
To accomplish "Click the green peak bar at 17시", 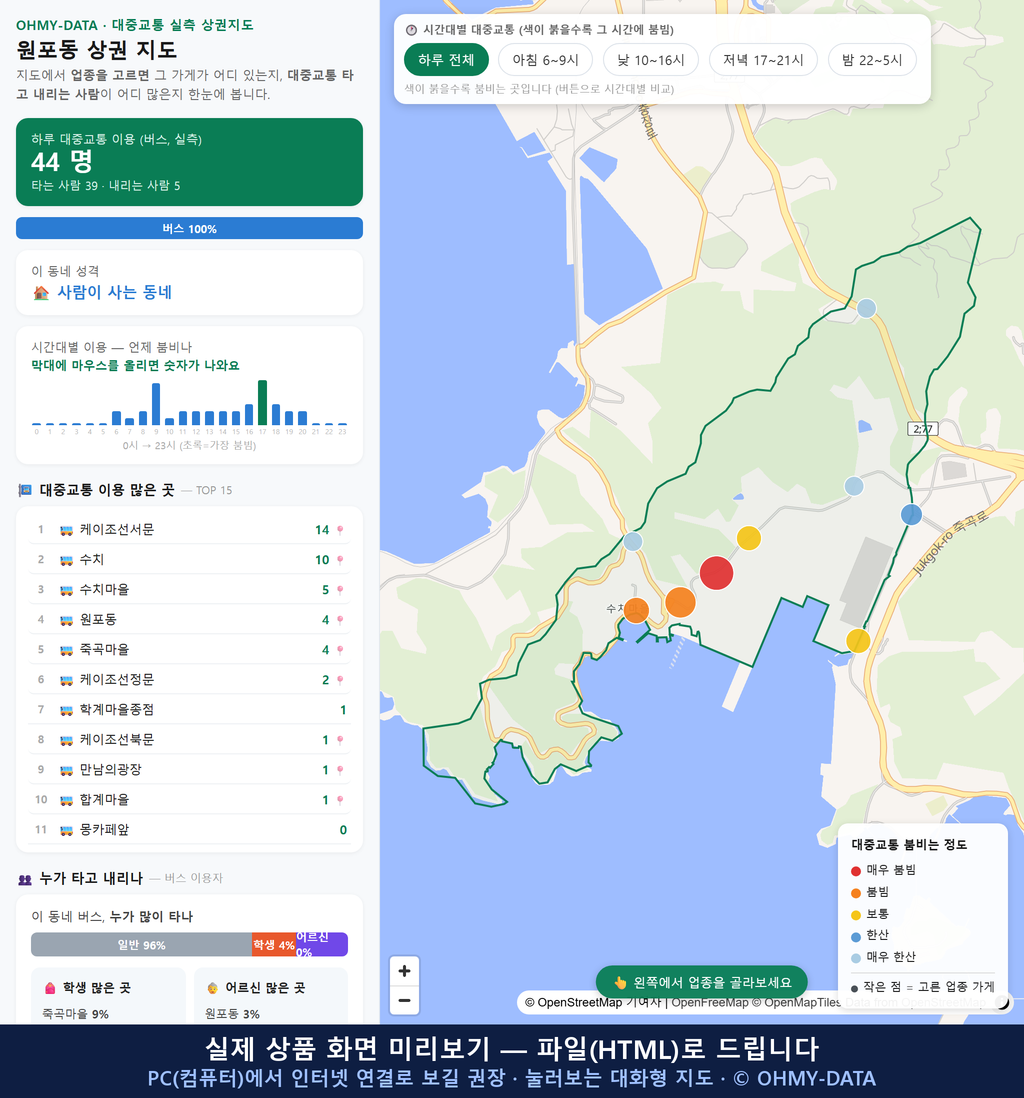I will (x=263, y=403).
